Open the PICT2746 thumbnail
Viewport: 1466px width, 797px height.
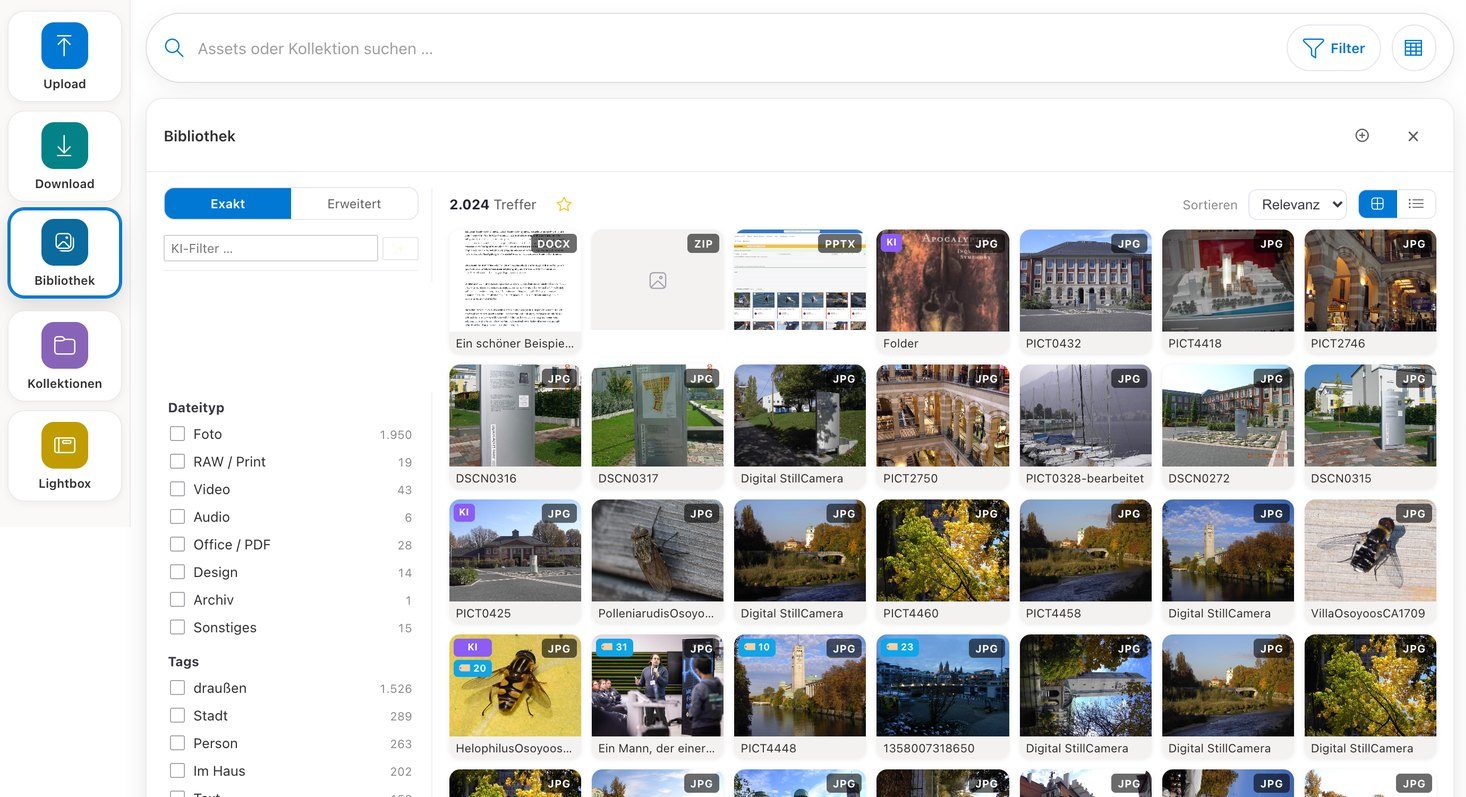[1370, 281]
